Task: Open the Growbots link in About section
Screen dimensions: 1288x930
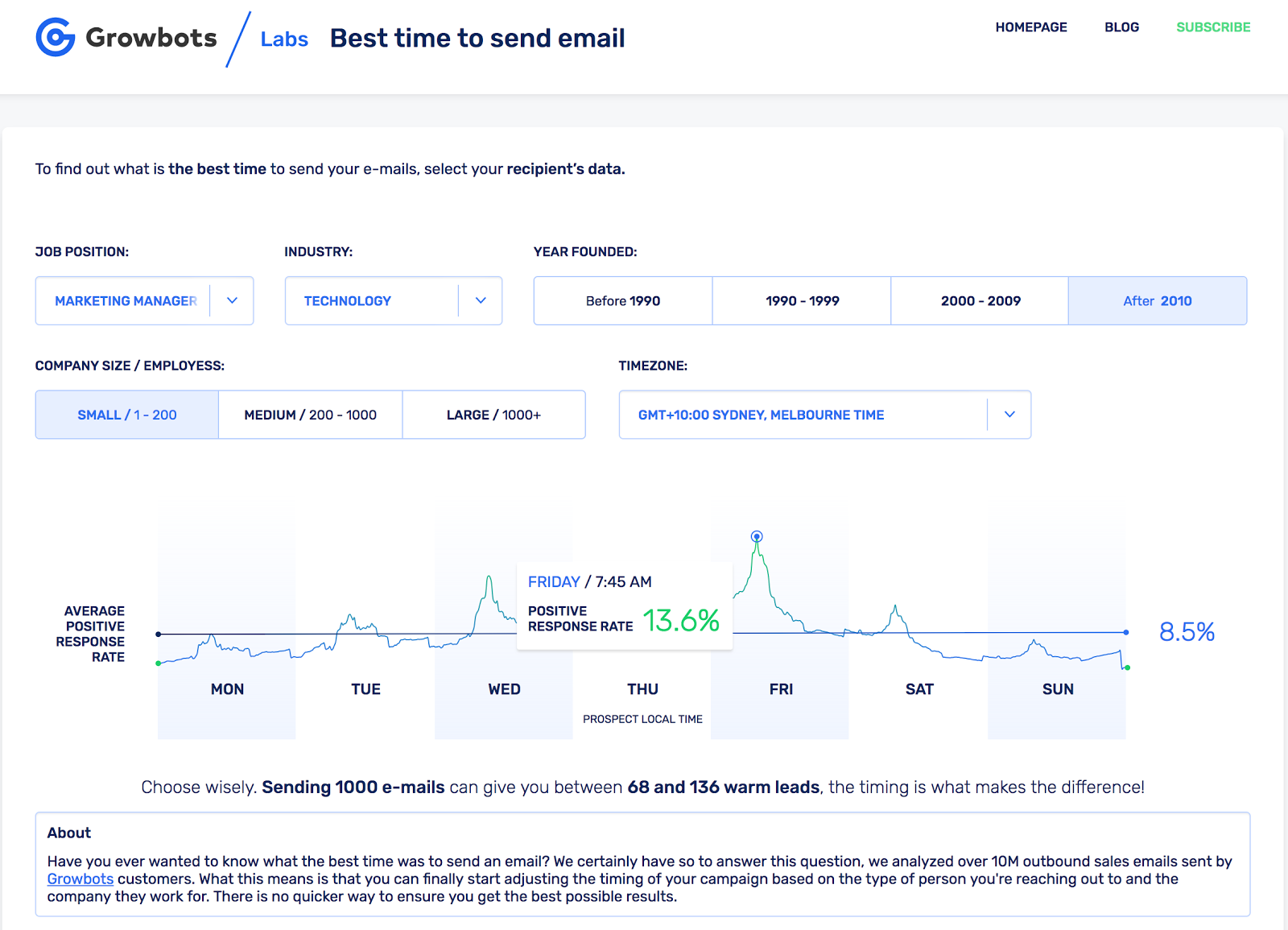Action: [80, 879]
